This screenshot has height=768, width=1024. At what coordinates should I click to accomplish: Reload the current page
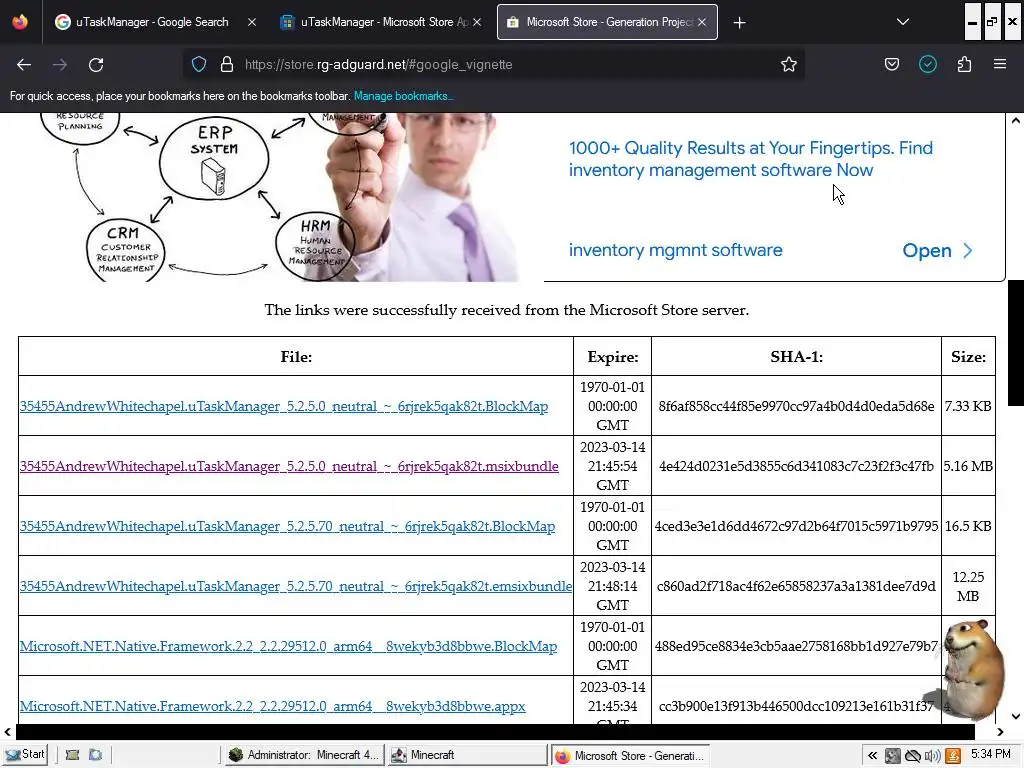(96, 65)
